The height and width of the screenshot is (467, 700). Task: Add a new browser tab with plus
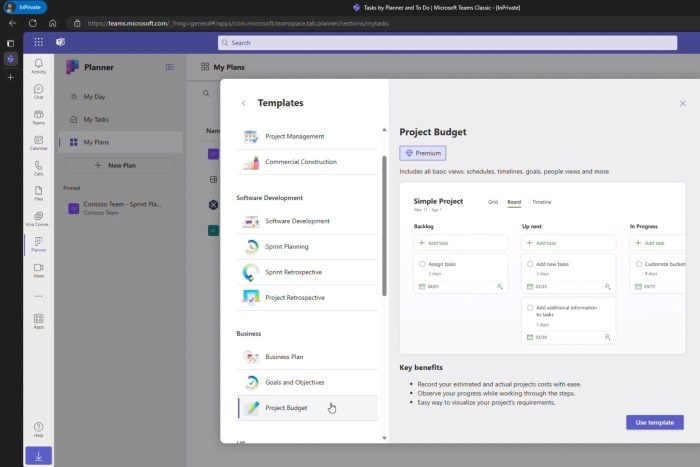10,77
